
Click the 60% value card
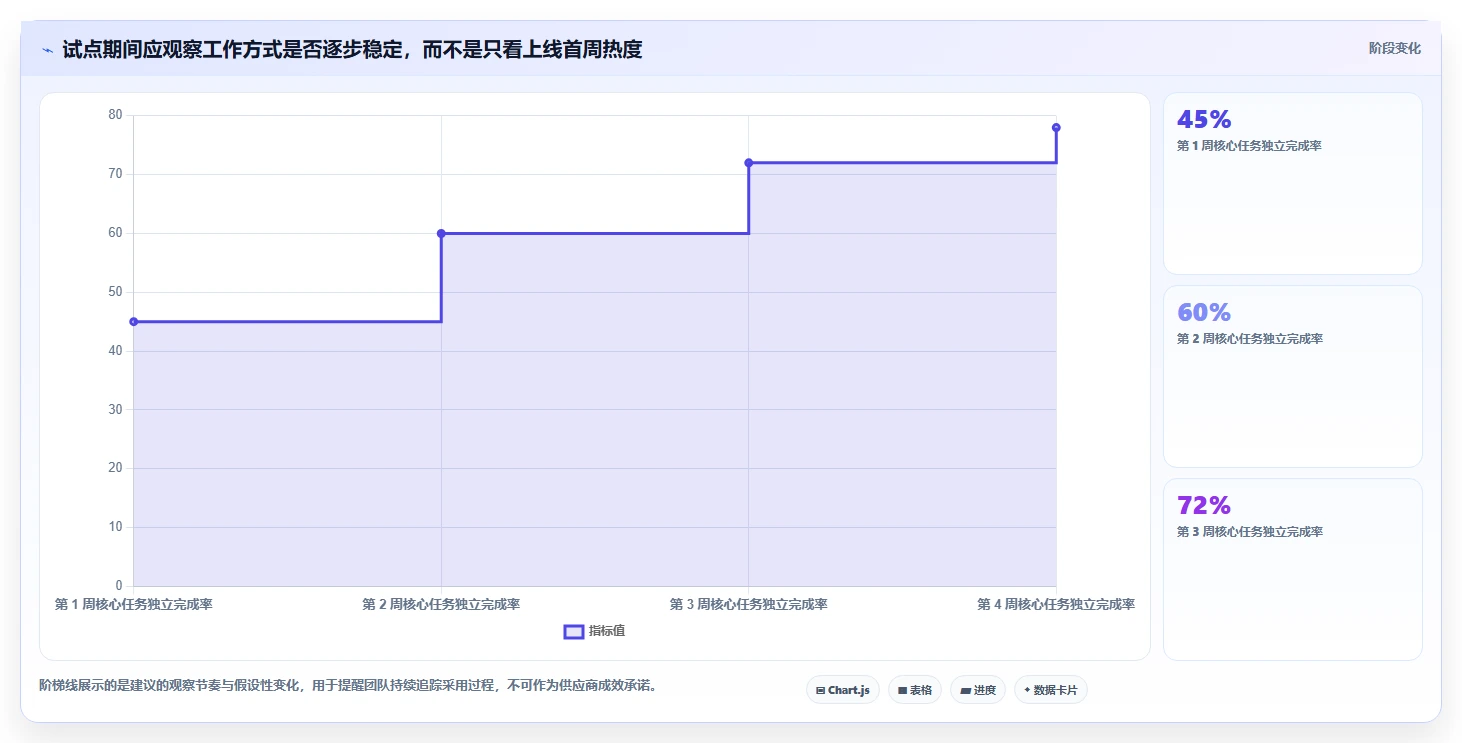pyautogui.click(x=1293, y=376)
